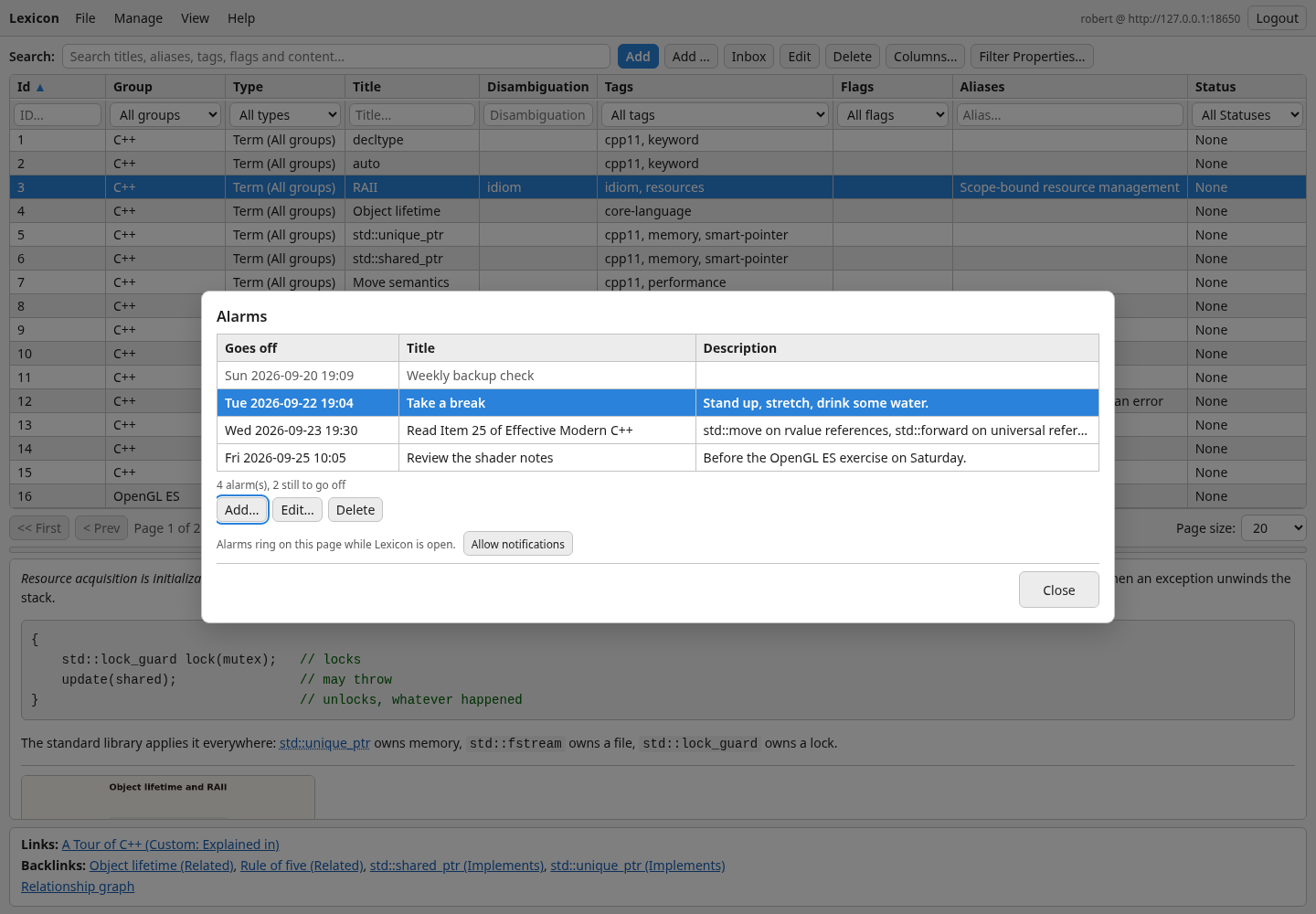
Task: Open the Page size dropdown
Action: click(x=1273, y=528)
